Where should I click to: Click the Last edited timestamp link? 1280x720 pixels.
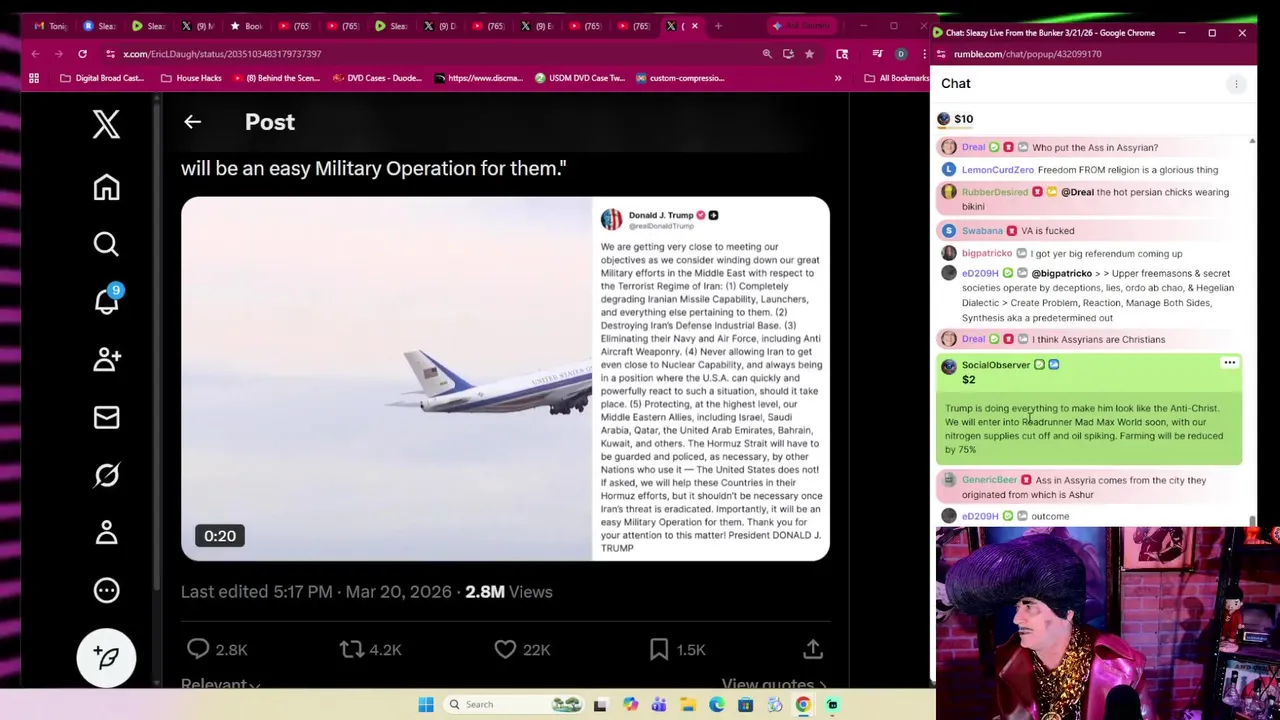[316, 591]
